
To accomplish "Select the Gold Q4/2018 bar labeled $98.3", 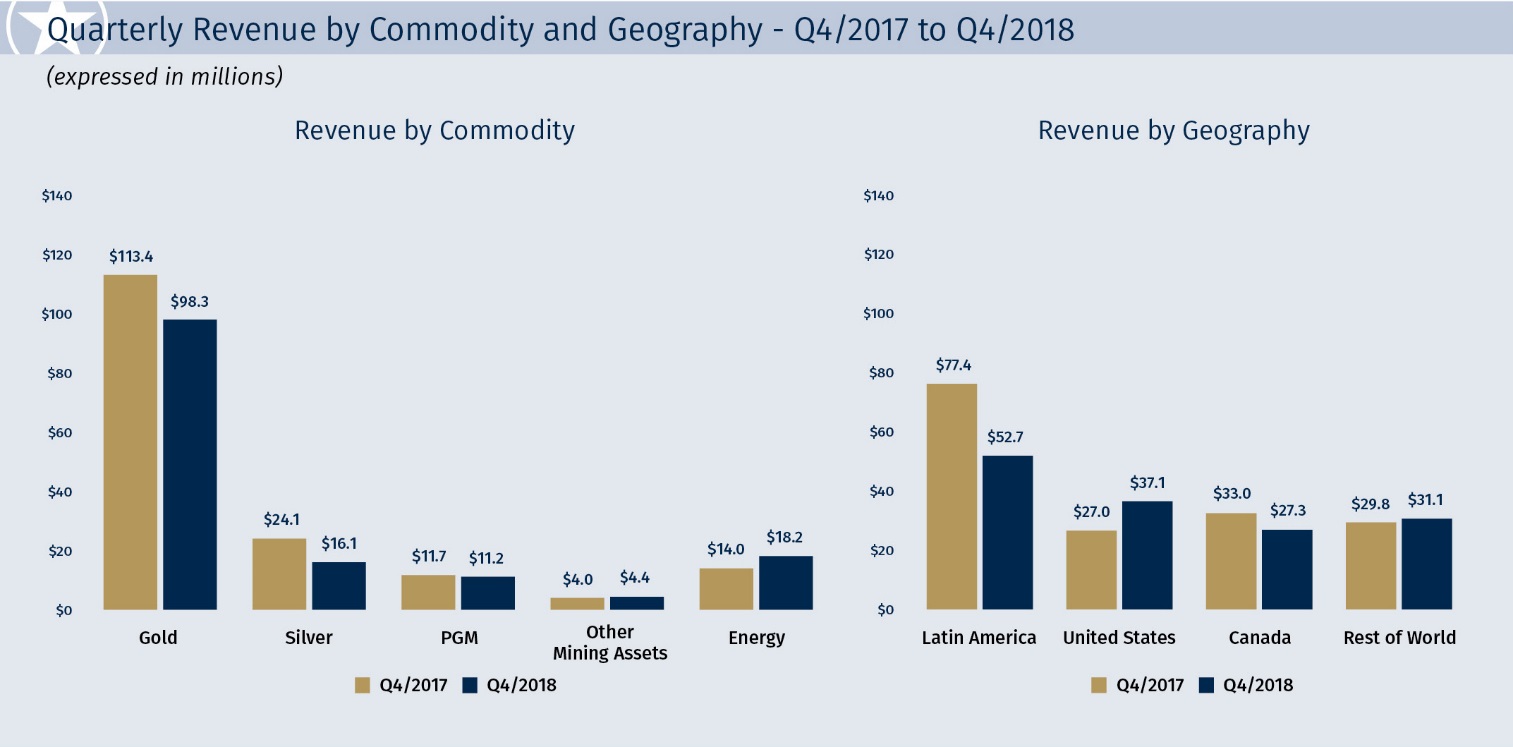I will pos(190,464).
